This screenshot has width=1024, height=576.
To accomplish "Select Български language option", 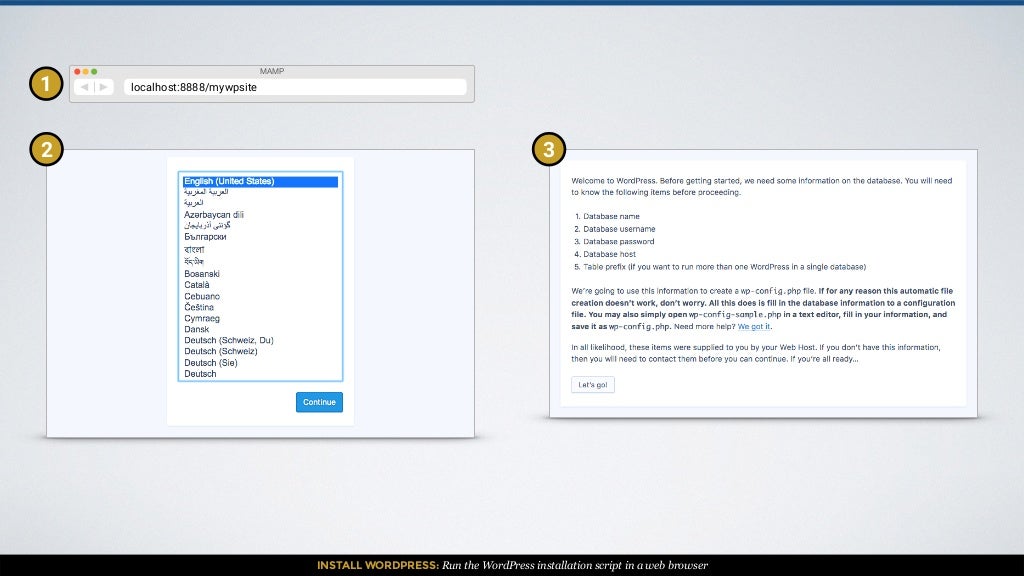I will click(x=205, y=236).
